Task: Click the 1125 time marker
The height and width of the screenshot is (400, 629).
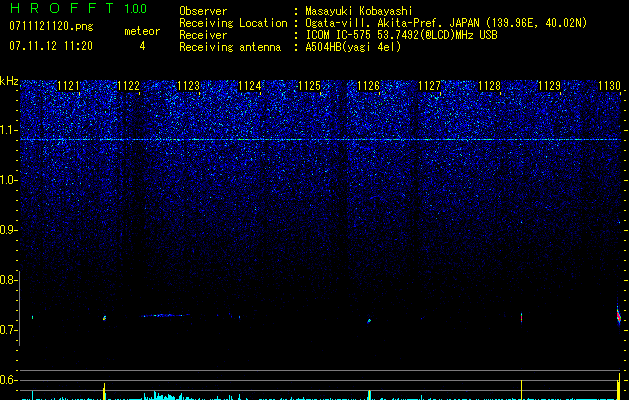Action: (310, 86)
